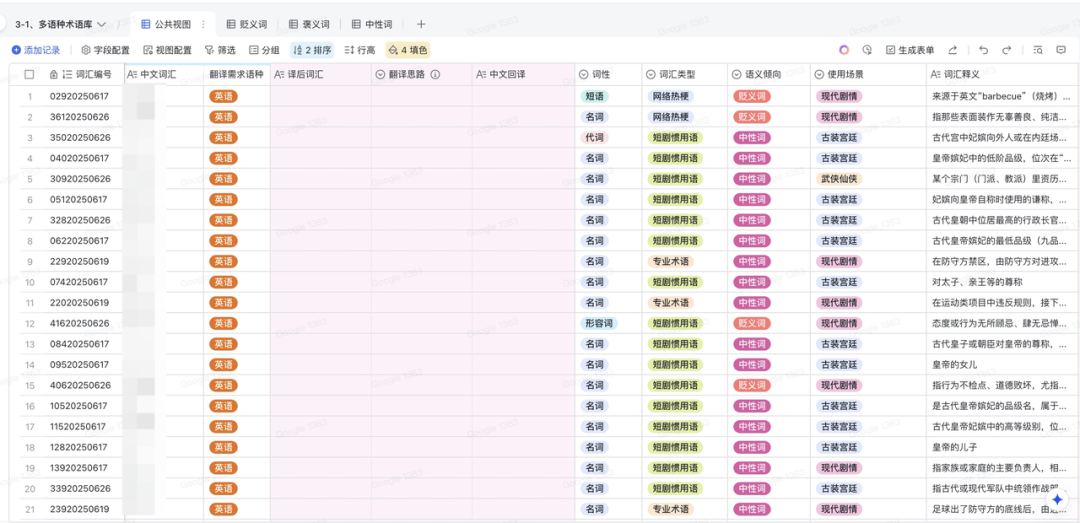Tick the select-all checkbox in header
Viewport: 1080px width, 523px height.
pyautogui.click(x=29, y=74)
